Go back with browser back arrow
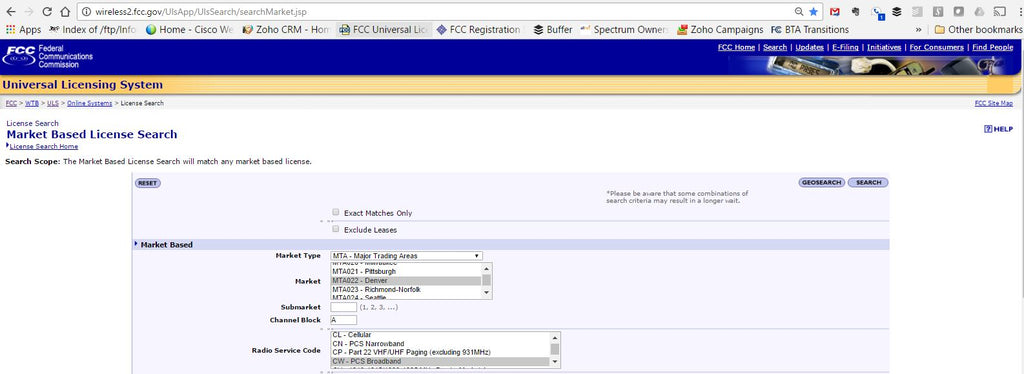The image size is (1024, 374). (10, 12)
